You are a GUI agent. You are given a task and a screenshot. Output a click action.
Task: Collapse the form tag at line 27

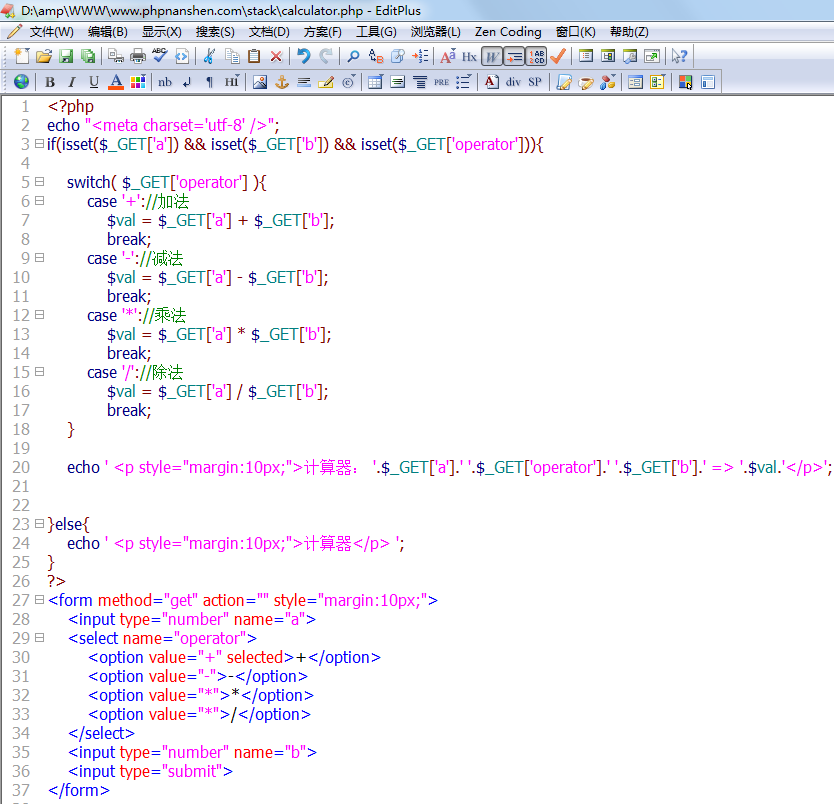click(39, 600)
